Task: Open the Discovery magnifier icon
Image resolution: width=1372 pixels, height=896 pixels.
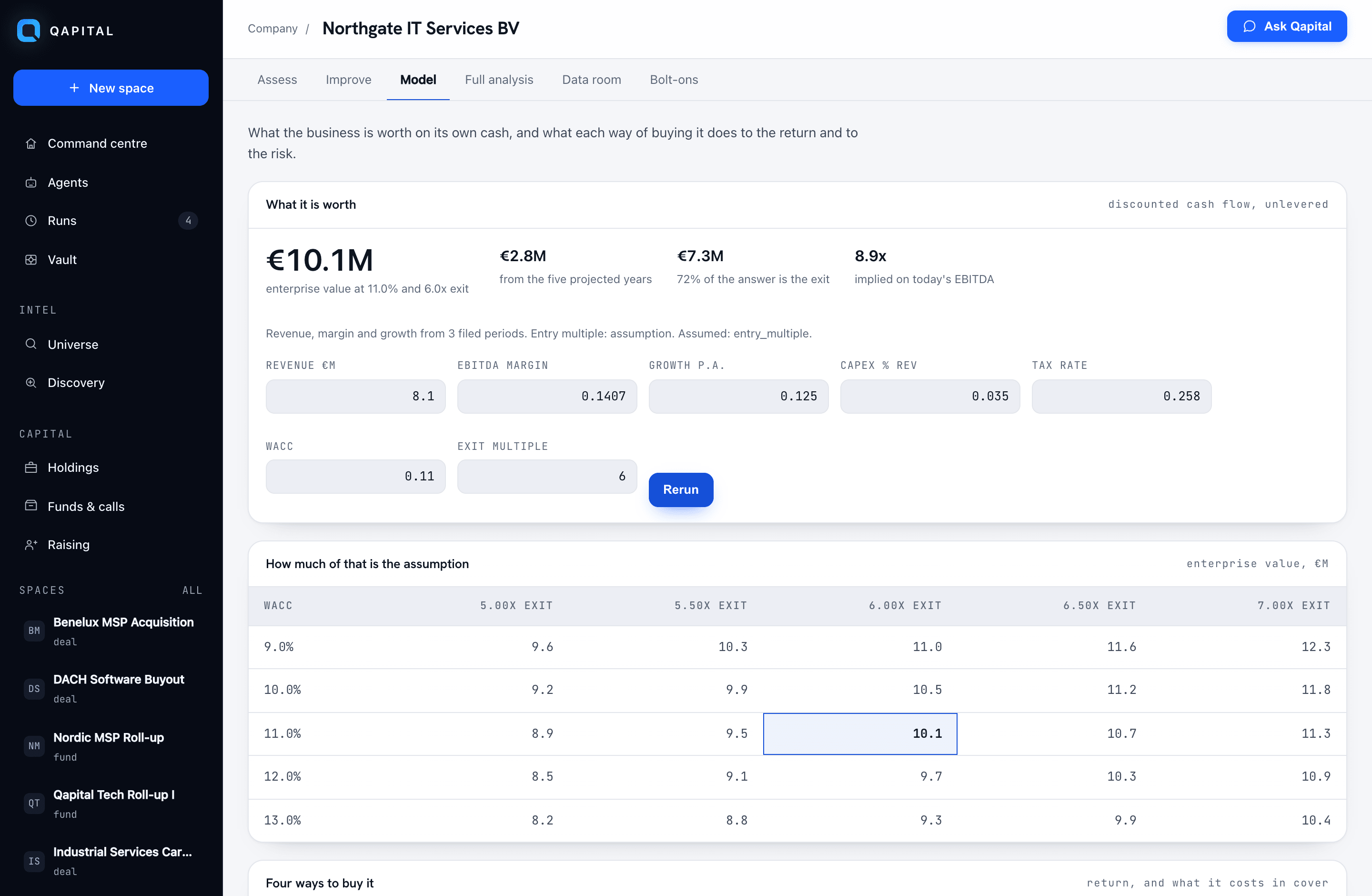Action: point(31,383)
